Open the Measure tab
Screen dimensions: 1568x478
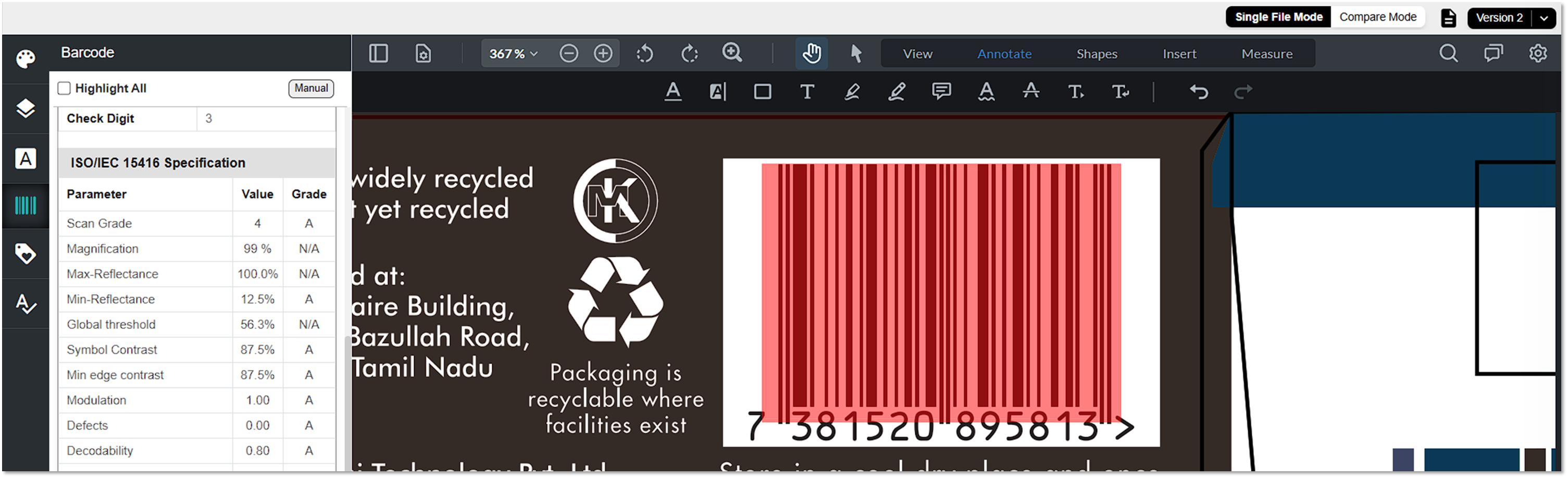pos(1267,54)
